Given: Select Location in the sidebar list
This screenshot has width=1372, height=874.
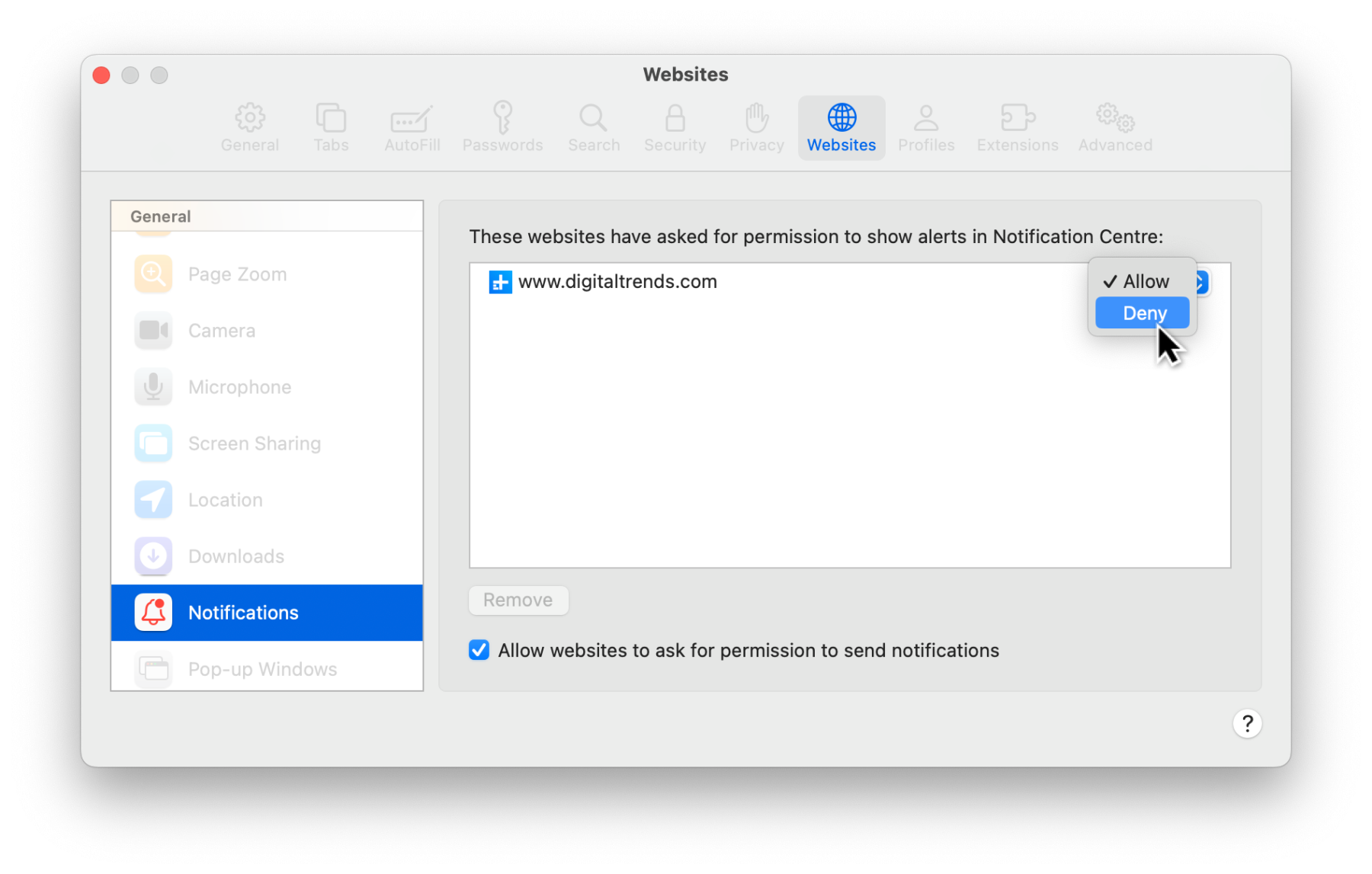Looking at the screenshot, I should (225, 500).
